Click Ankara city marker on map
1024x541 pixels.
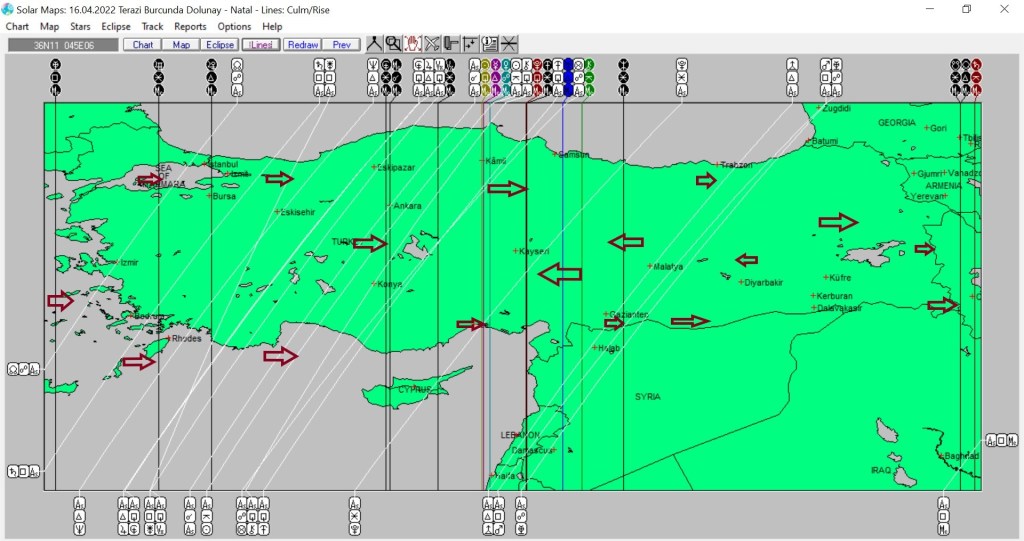[x=391, y=206]
